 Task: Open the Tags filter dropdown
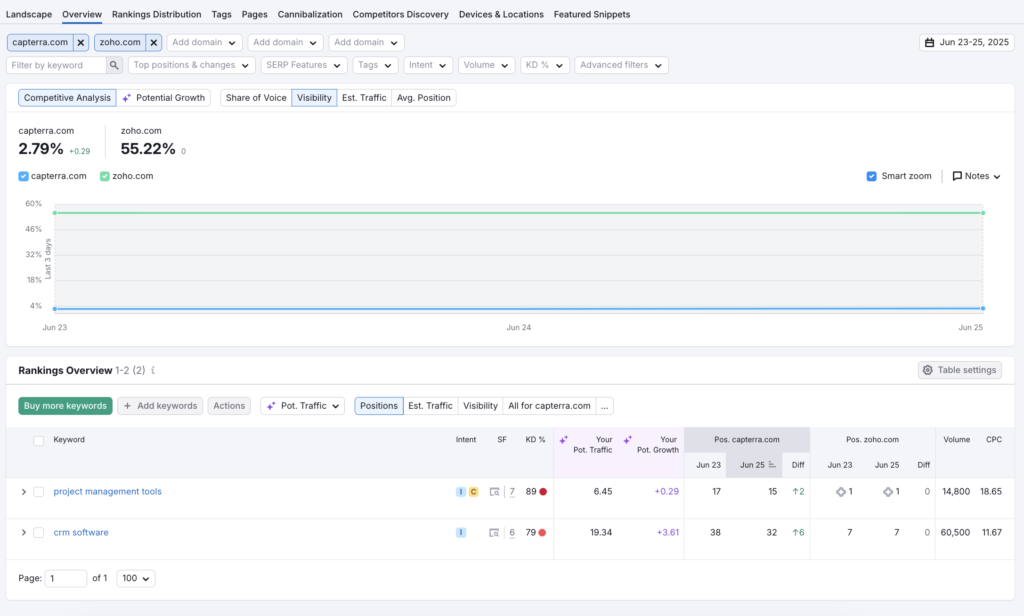[x=376, y=65]
